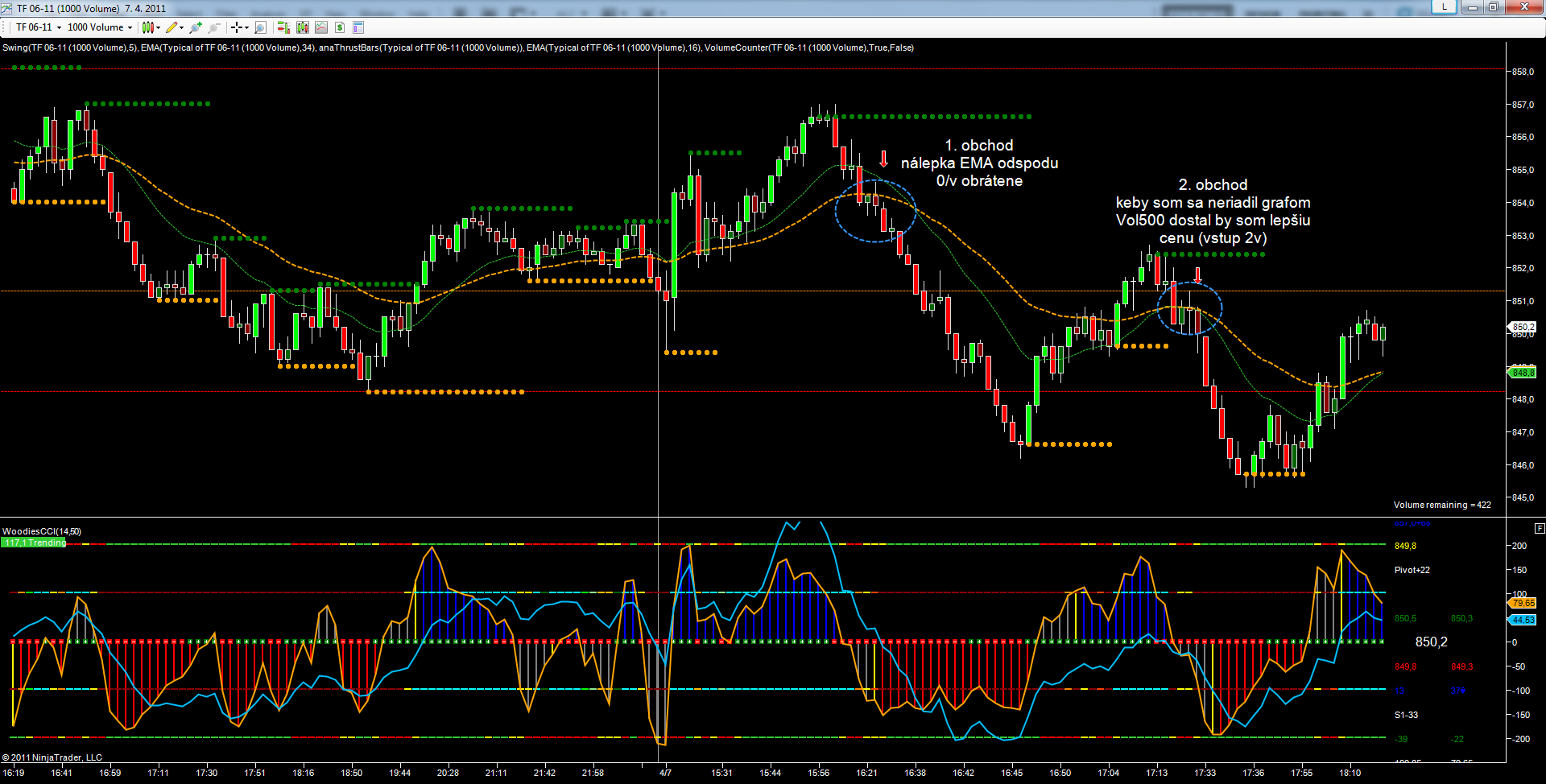The height and width of the screenshot is (784, 1546).
Task: Toggle the L link button in title bar
Action: coord(1444,7)
